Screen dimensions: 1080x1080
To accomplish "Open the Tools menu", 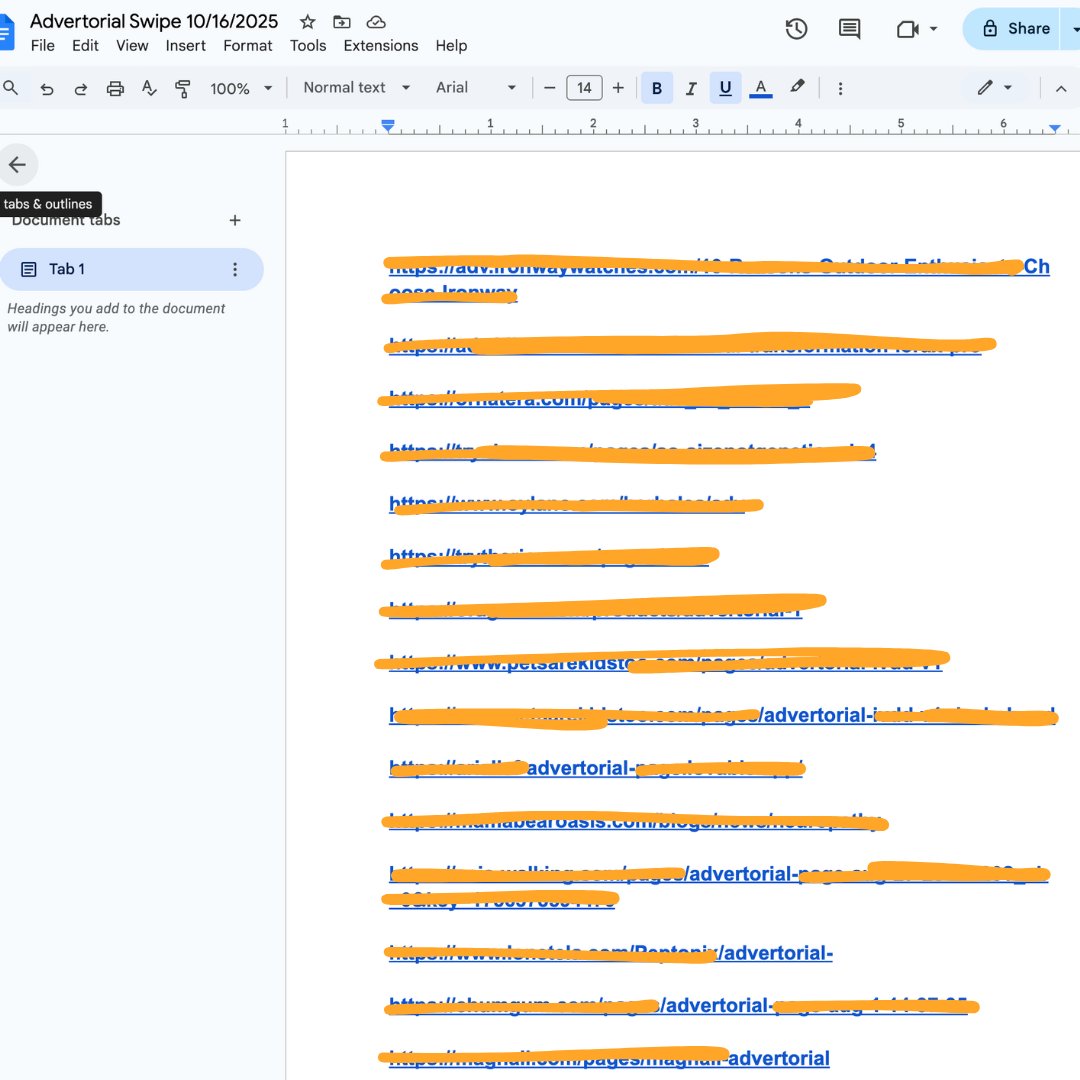I will (x=308, y=45).
